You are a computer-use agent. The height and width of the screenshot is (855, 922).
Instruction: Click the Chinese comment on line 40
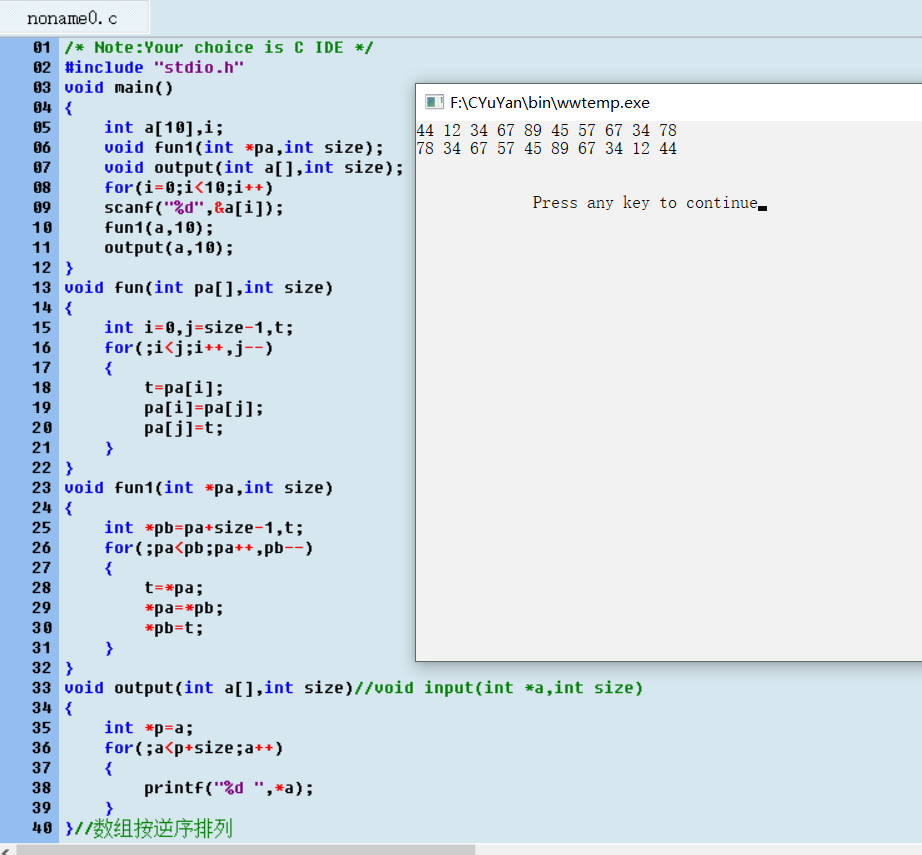coord(154,829)
